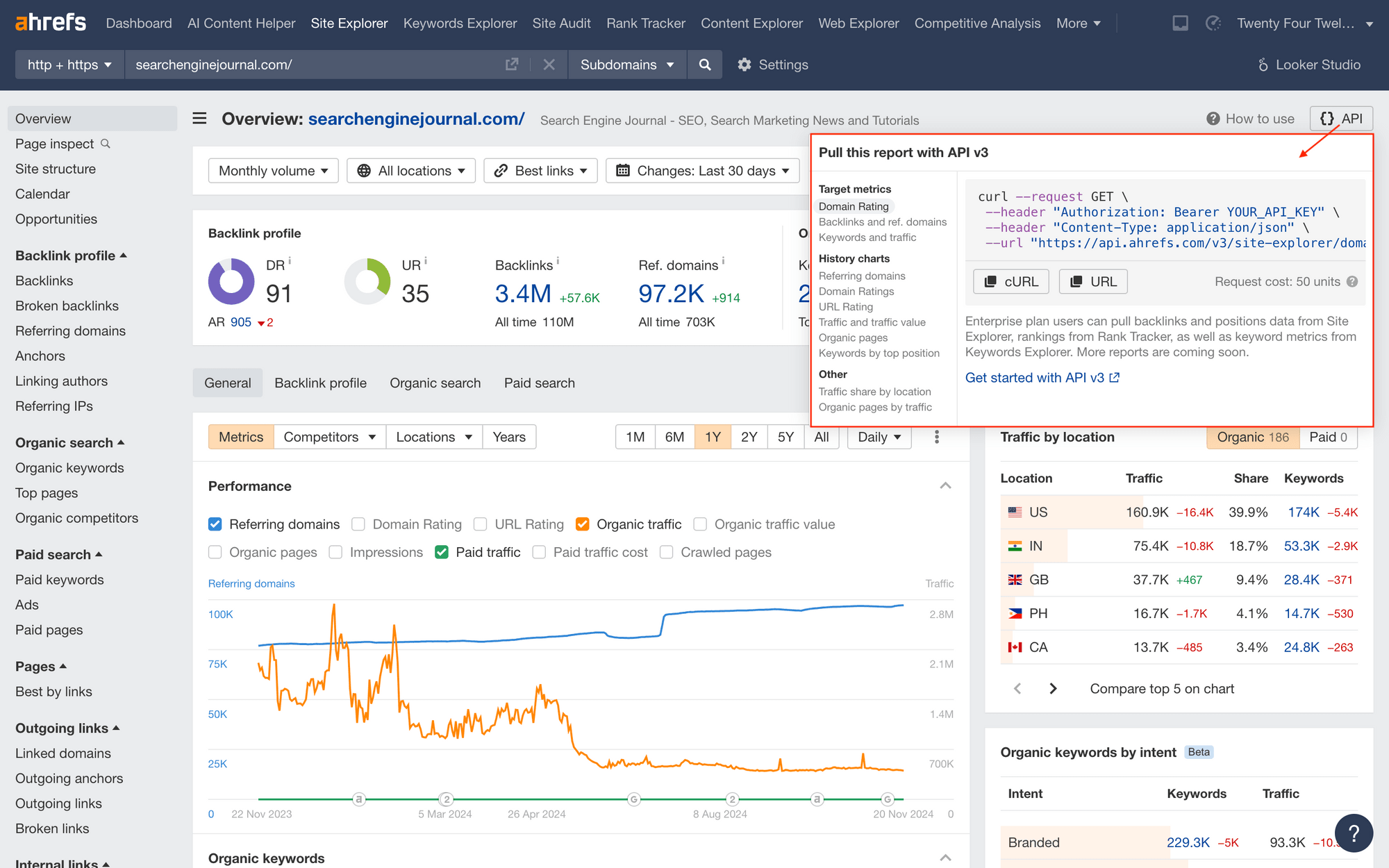Open Changes: Last 30 days dropdown
This screenshot has width=1389, height=868.
[703, 171]
